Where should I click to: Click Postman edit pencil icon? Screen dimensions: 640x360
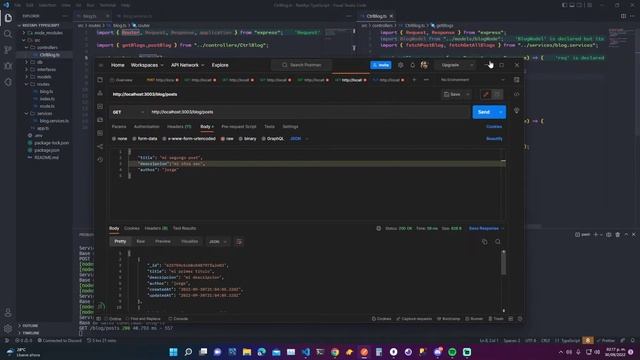(486, 94)
